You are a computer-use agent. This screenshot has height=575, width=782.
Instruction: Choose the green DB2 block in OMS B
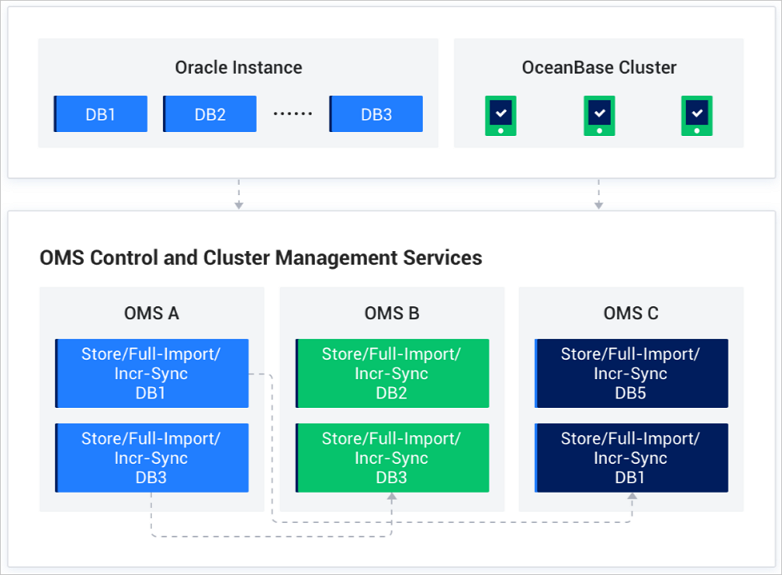[x=391, y=373]
